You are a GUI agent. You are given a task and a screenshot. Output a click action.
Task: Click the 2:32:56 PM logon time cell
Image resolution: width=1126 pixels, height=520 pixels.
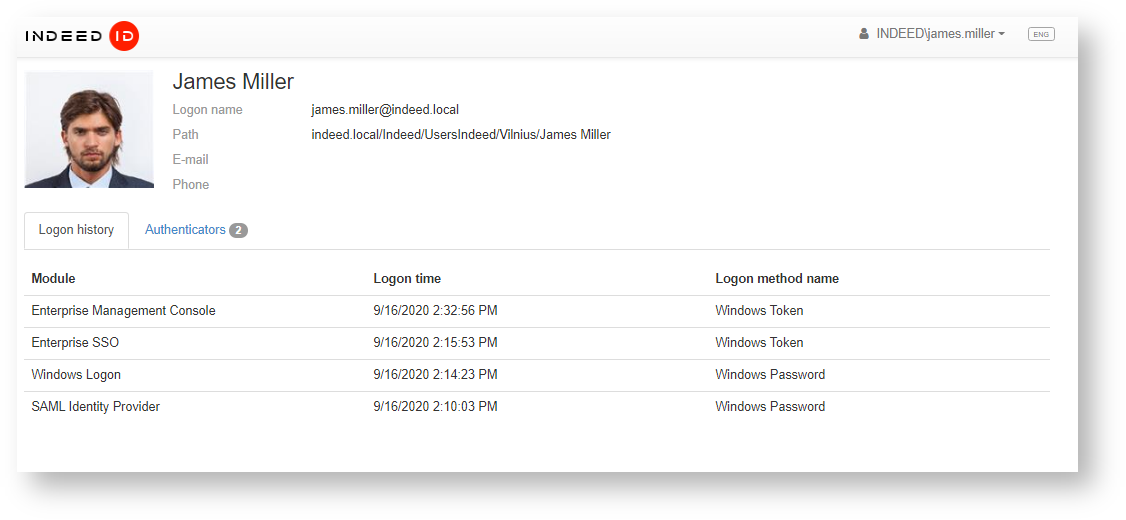click(x=435, y=311)
